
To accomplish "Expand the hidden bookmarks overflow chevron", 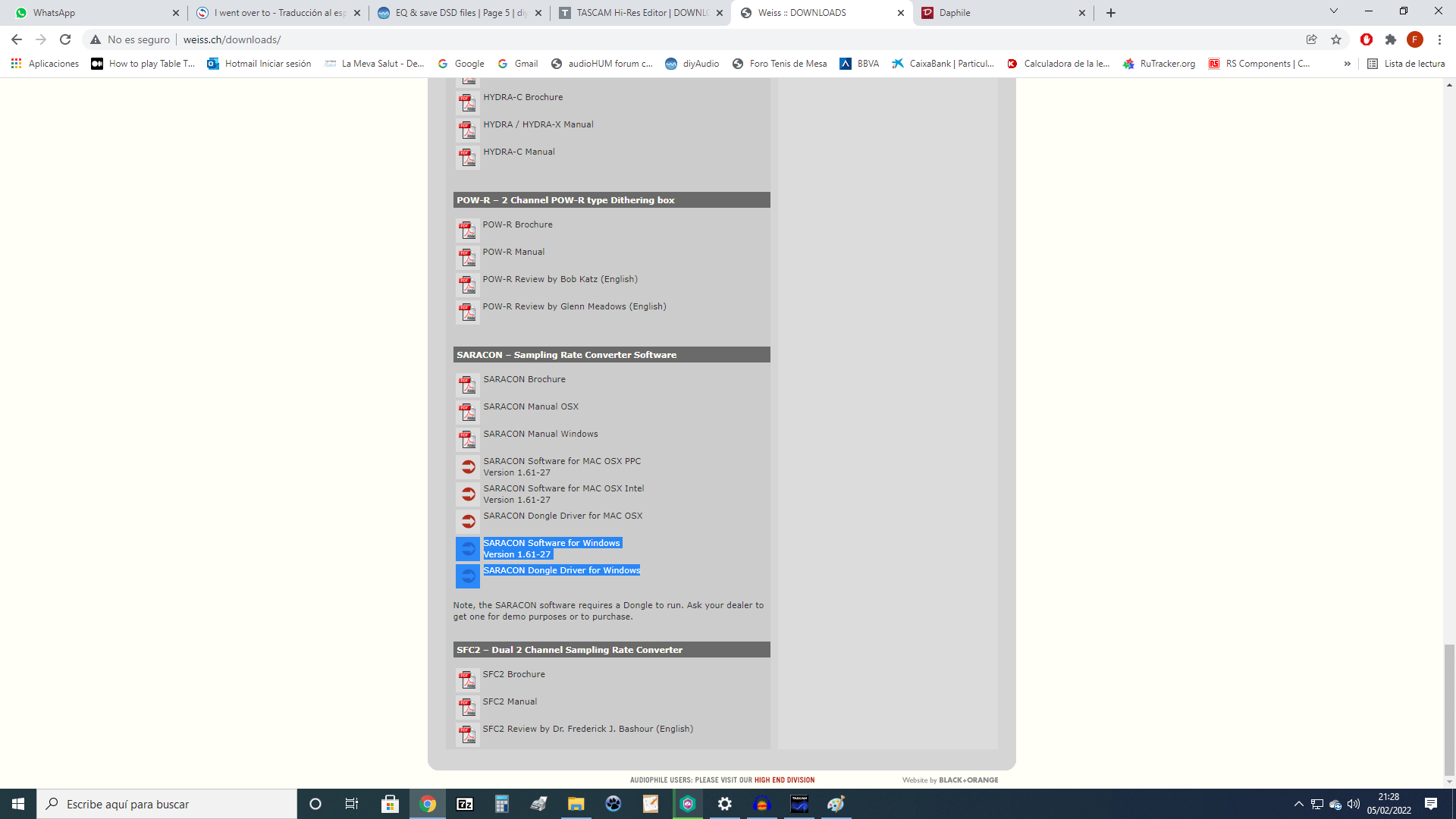I will (1348, 64).
